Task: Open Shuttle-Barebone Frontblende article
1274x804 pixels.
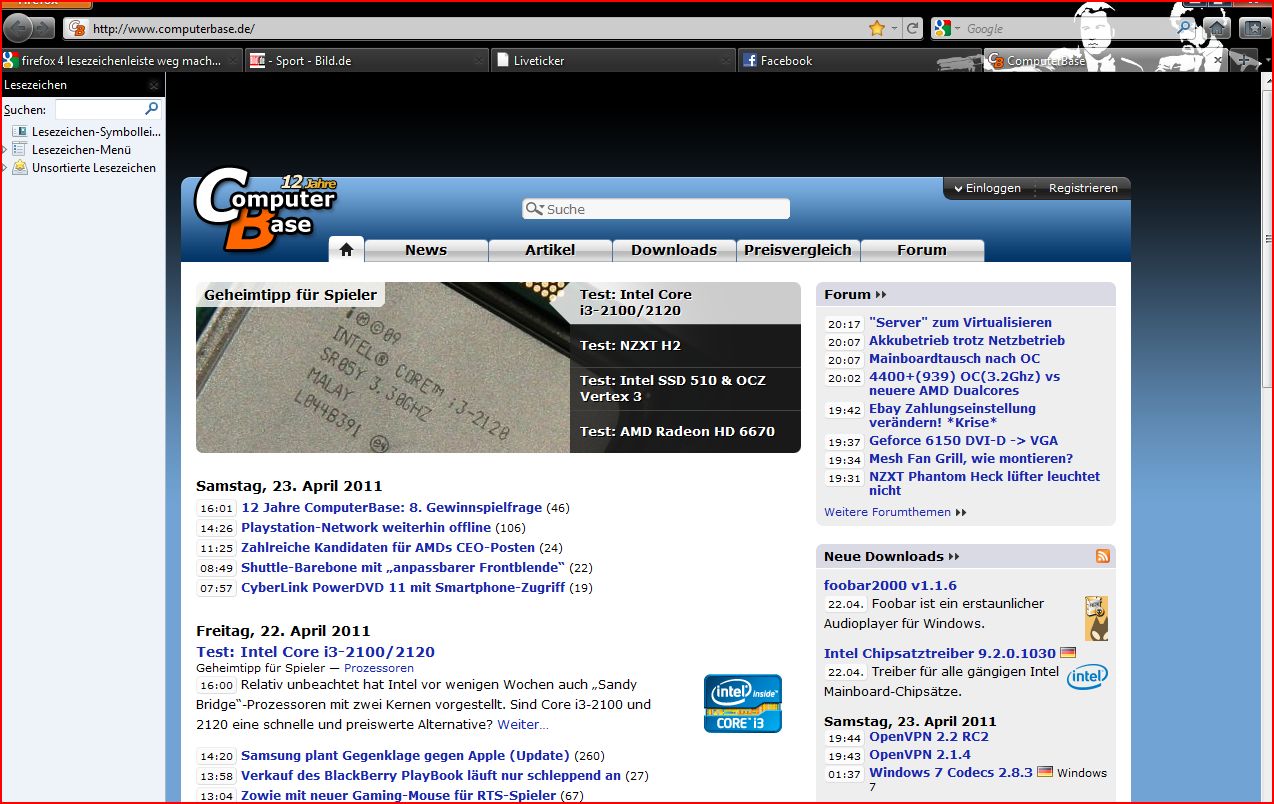Action: [x=403, y=568]
